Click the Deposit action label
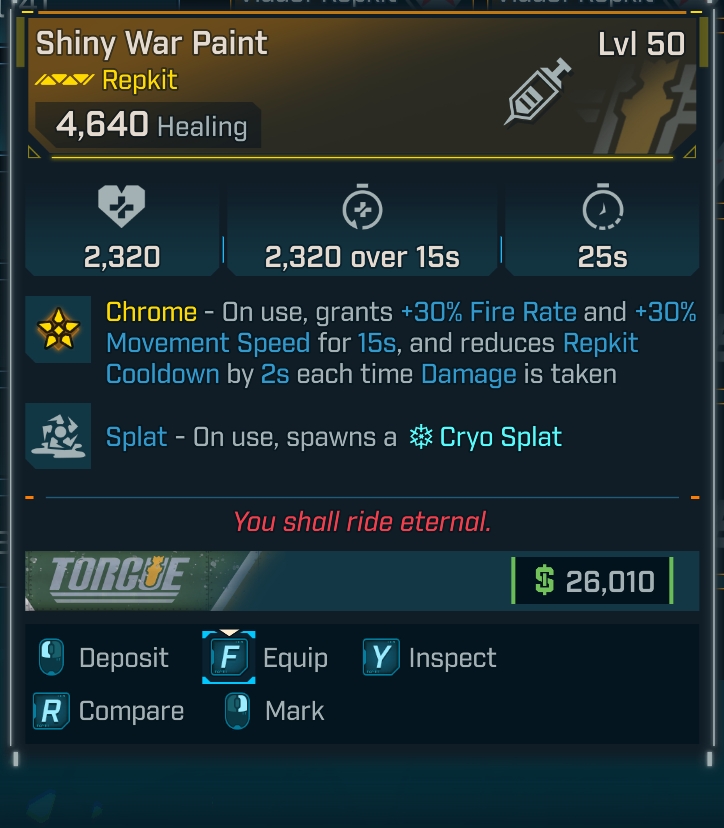 click(124, 658)
